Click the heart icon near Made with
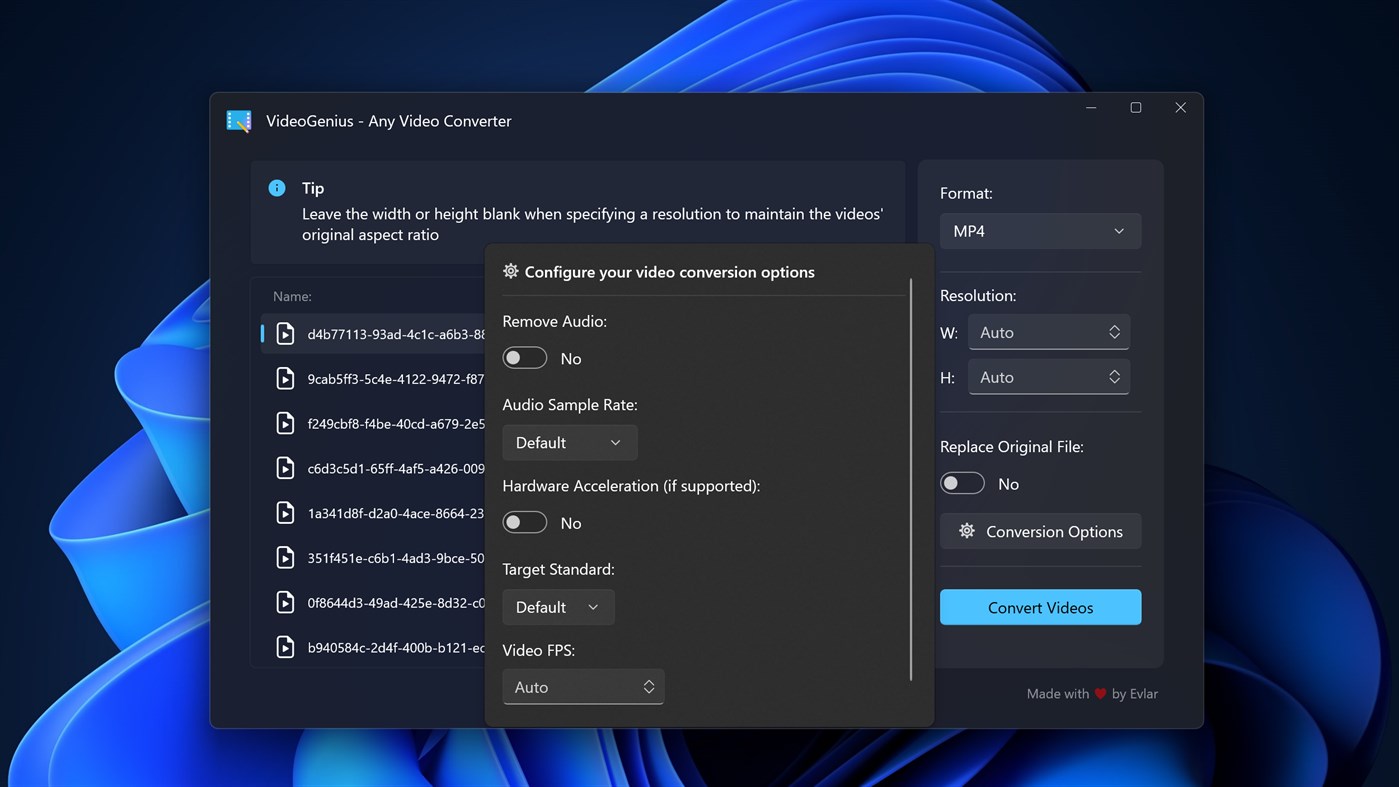Viewport: 1399px width, 787px height. coord(1099,693)
